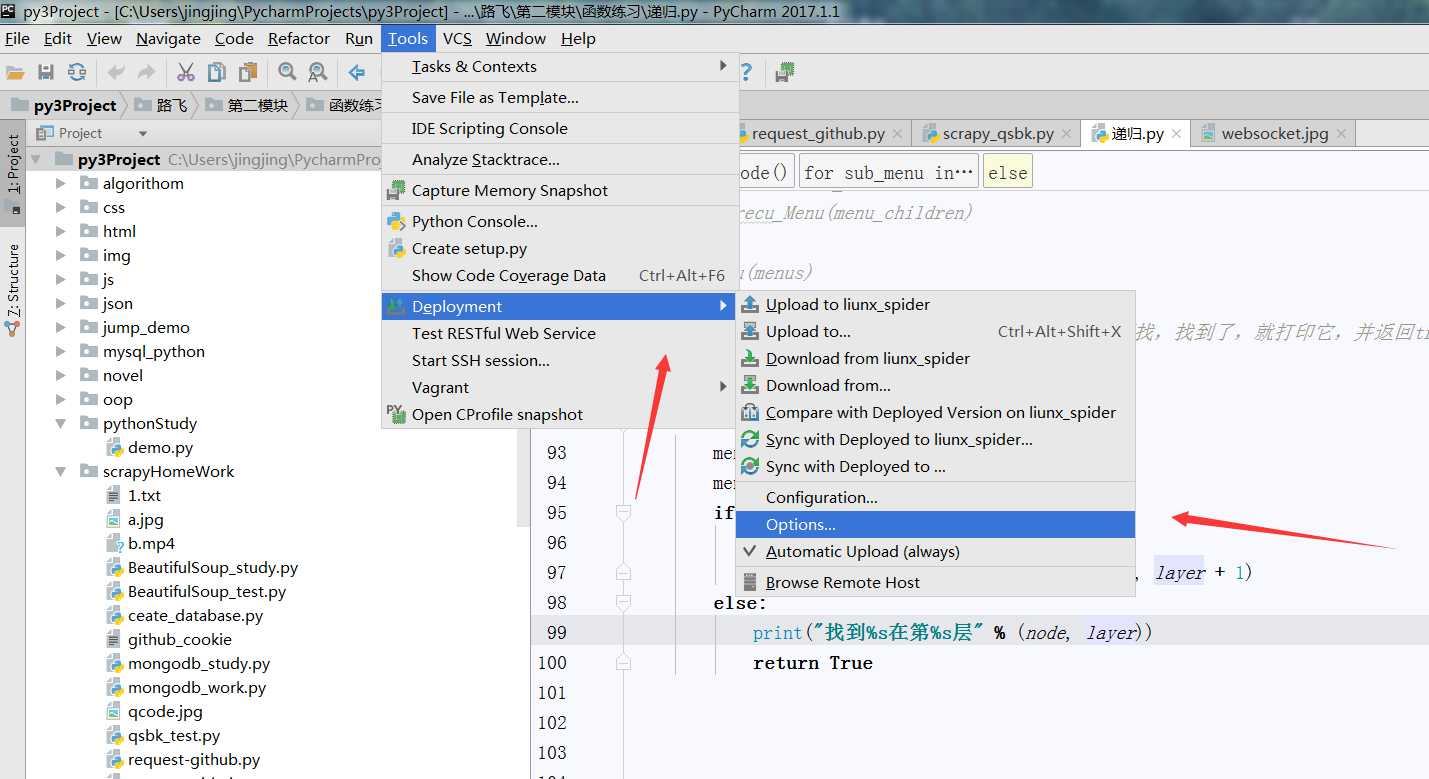Expand the css folder
Image resolution: width=1429 pixels, height=779 pixels.
tap(61, 207)
